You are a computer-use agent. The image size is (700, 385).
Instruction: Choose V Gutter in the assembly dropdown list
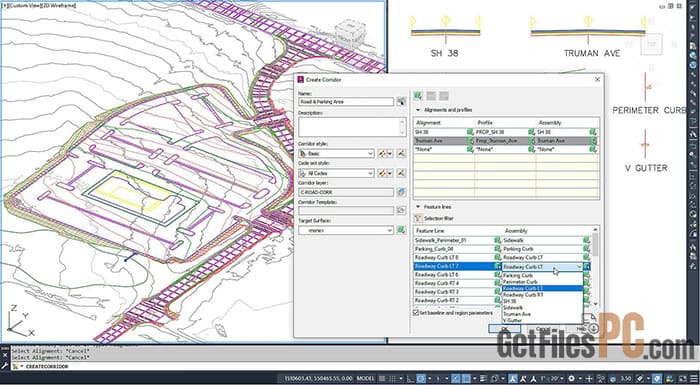[542, 320]
